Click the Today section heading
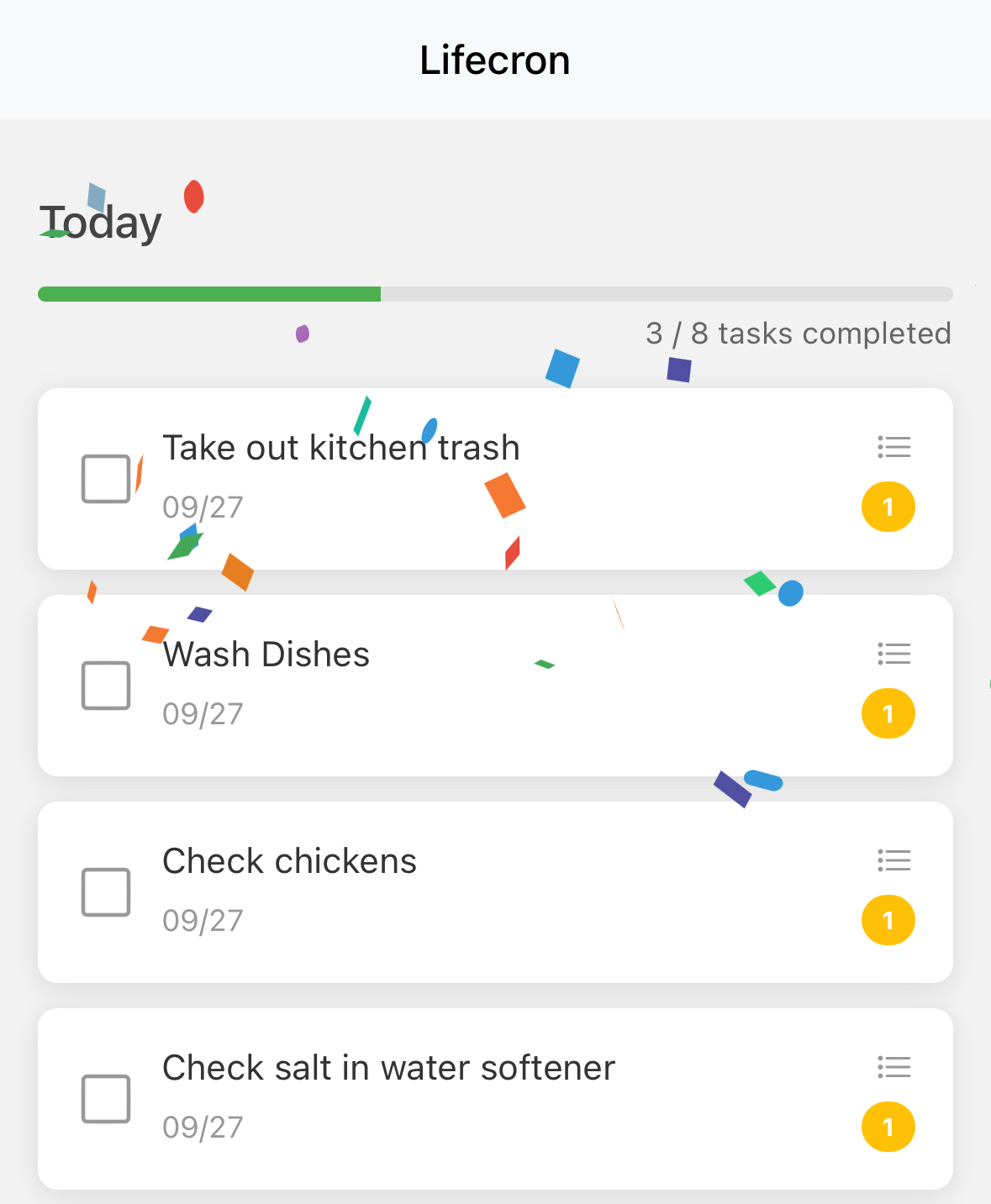The width and height of the screenshot is (991, 1204). coord(101,223)
